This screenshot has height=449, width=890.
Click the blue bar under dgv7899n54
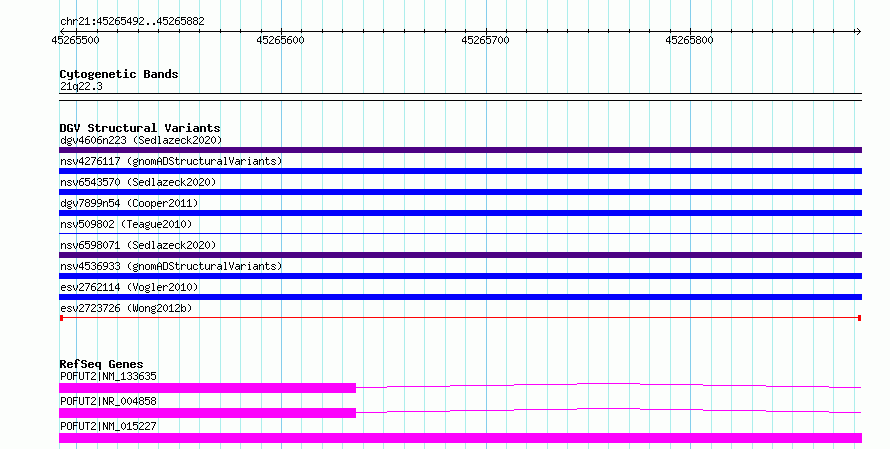(460, 213)
